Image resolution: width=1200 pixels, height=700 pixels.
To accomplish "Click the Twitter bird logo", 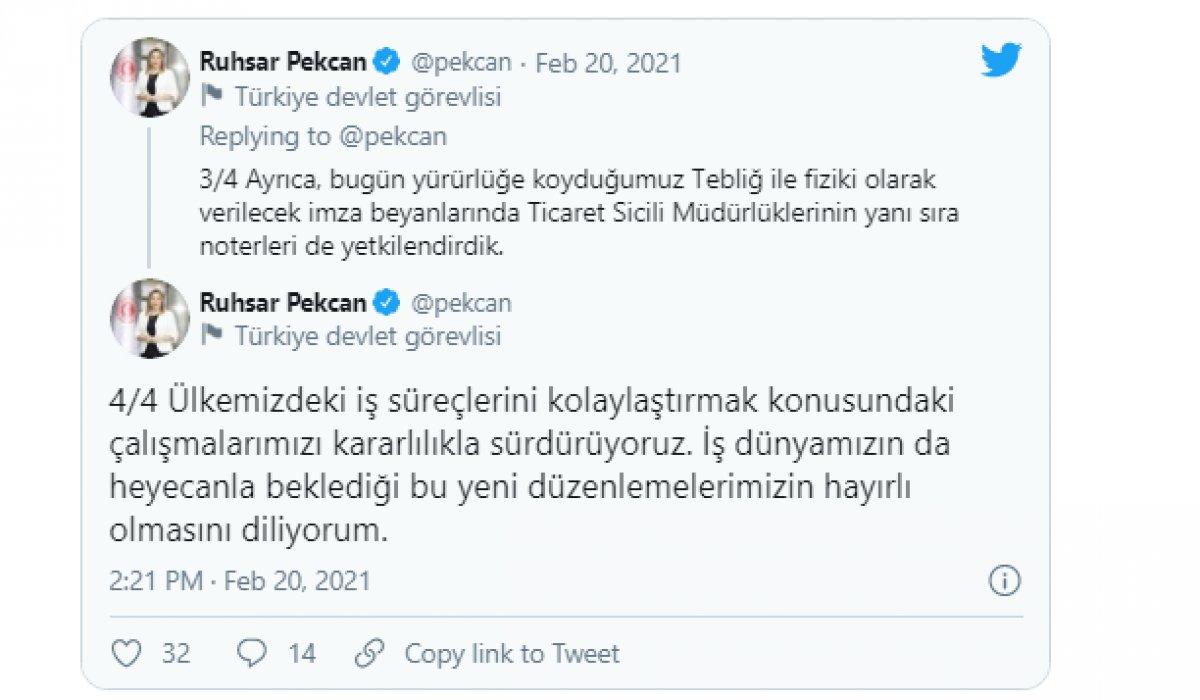I will click(1001, 62).
